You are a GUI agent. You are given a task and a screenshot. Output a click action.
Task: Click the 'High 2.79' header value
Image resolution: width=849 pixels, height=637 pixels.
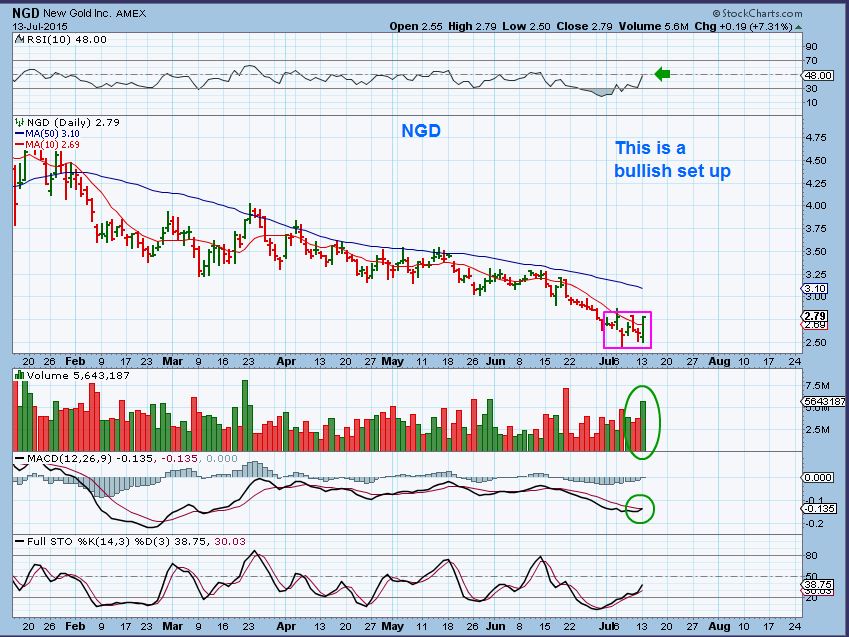[x=472, y=26]
